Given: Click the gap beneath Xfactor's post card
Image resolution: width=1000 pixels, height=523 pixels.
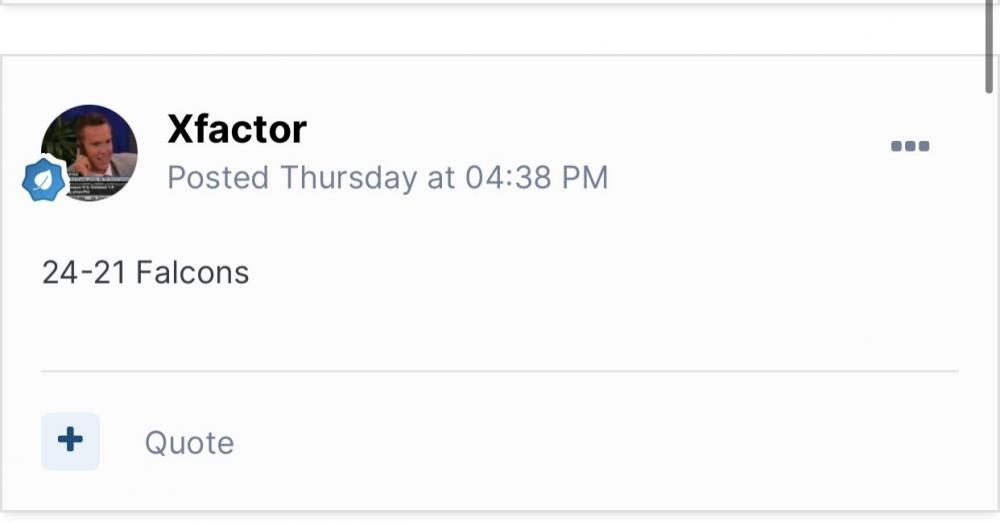Looking at the screenshot, I should [x=500, y=518].
